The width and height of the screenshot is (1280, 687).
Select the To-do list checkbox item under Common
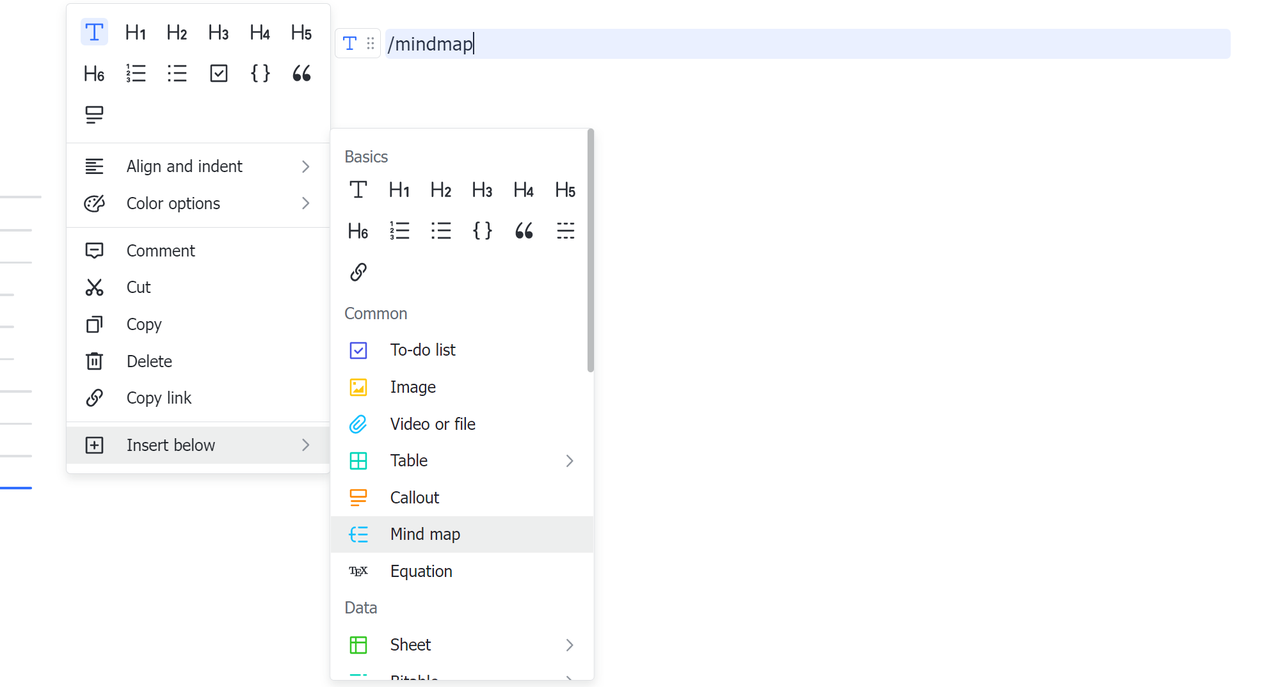[x=422, y=350]
